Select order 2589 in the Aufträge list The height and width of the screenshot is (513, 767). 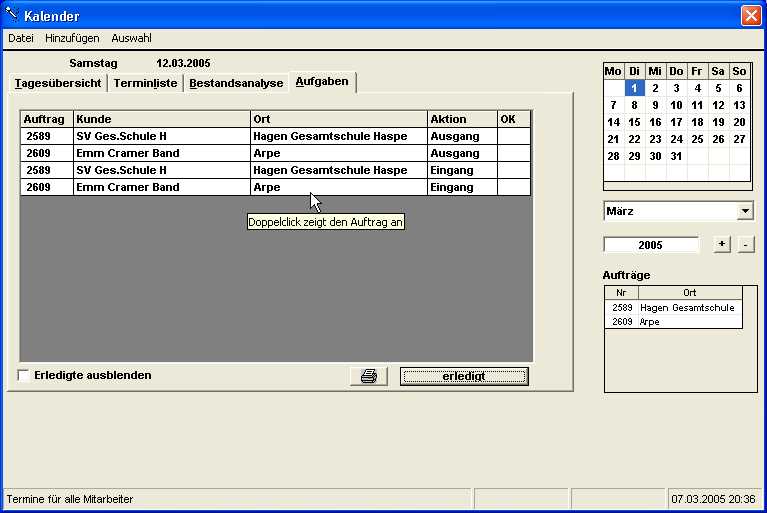tap(673, 308)
